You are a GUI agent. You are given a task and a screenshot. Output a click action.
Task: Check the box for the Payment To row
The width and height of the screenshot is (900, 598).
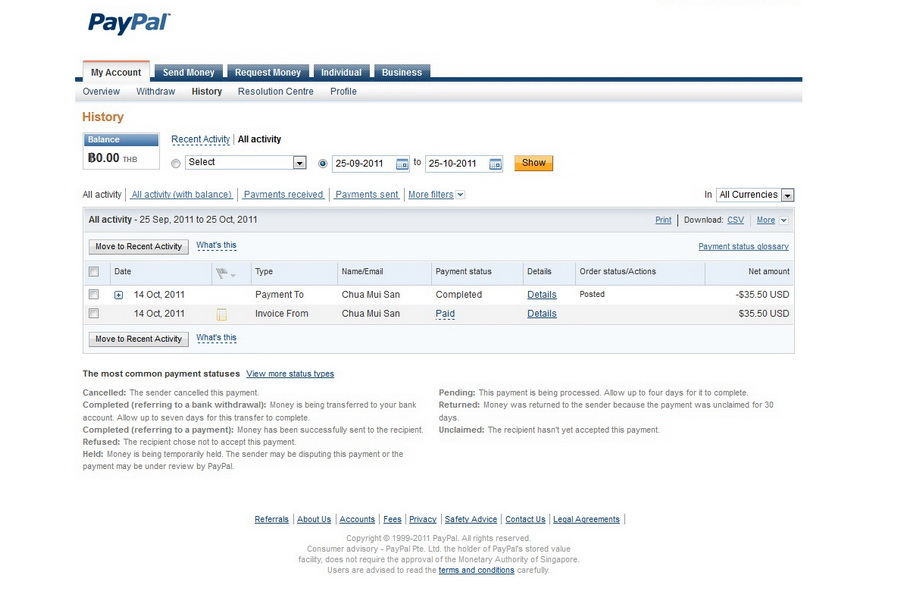(x=94, y=294)
